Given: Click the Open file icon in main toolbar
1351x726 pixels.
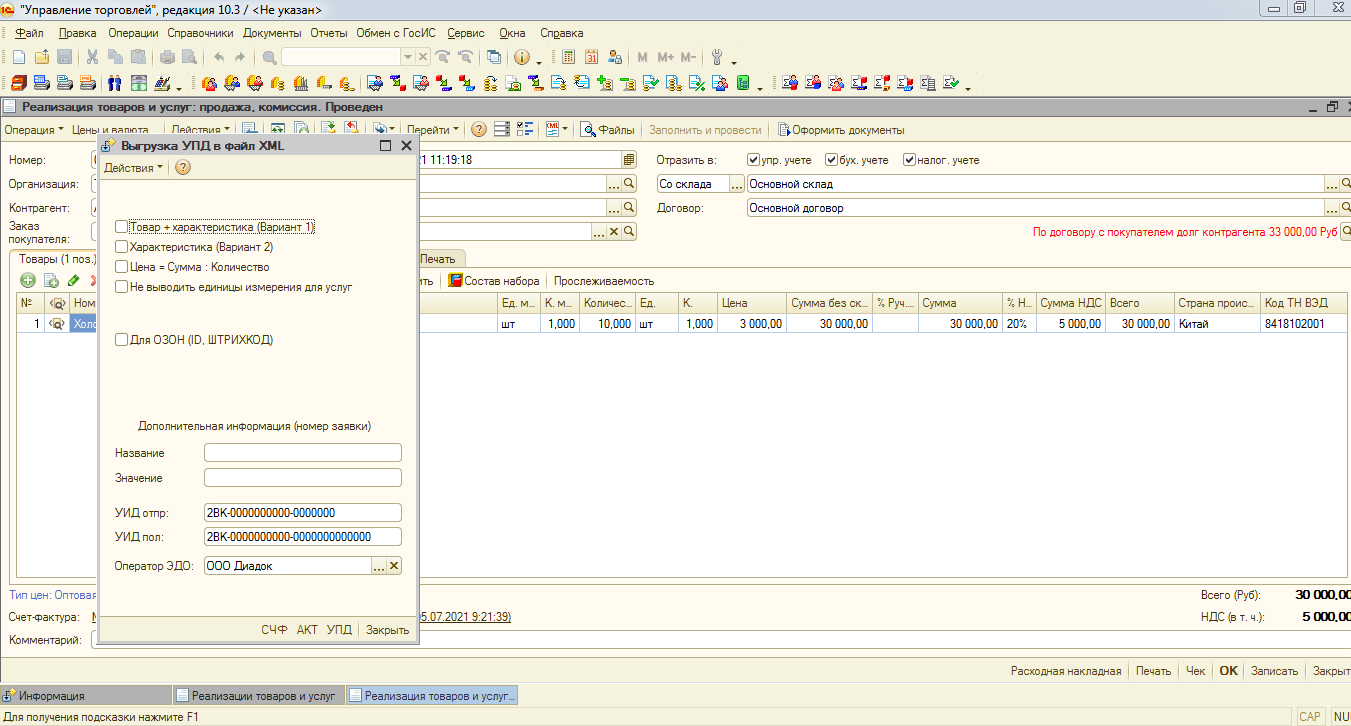Looking at the screenshot, I should click(x=41, y=57).
